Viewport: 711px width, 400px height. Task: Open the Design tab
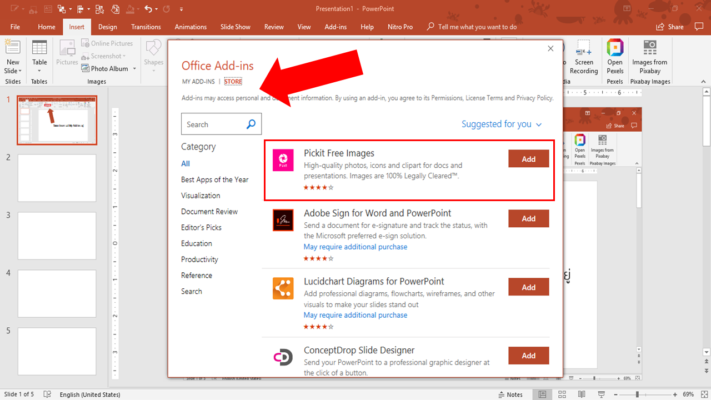tap(107, 27)
